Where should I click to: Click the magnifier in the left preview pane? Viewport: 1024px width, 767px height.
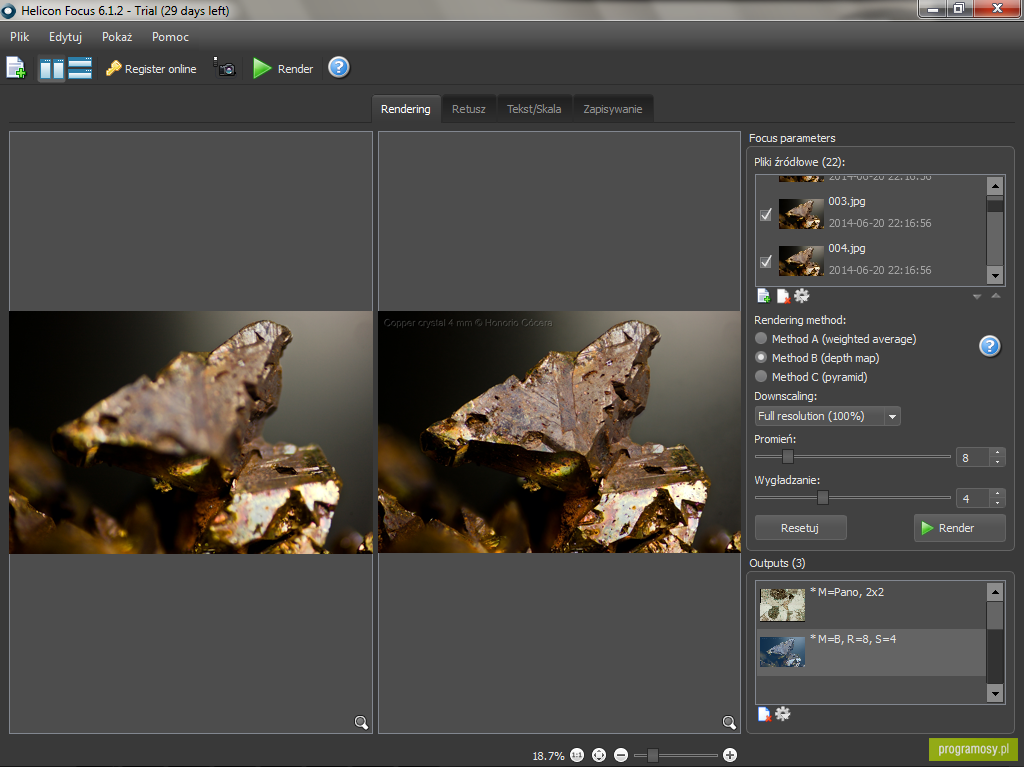point(361,723)
